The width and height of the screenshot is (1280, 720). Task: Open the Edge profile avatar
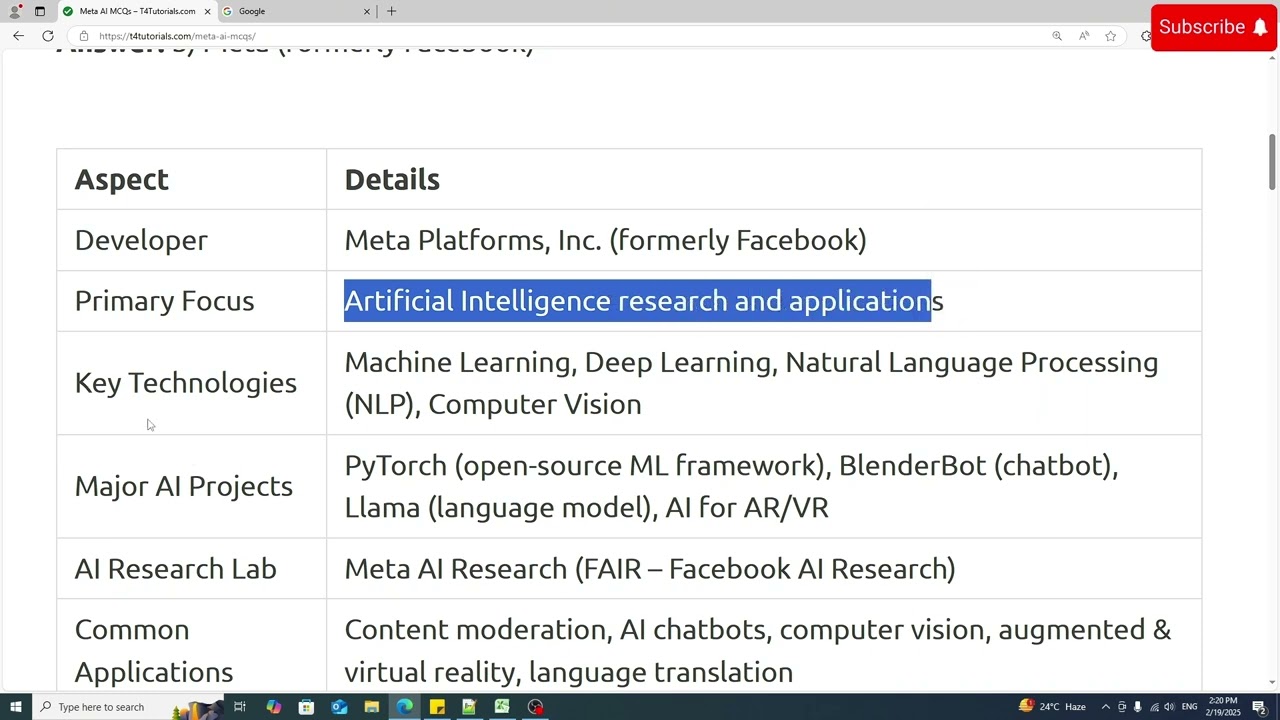pyautogui.click(x=15, y=11)
